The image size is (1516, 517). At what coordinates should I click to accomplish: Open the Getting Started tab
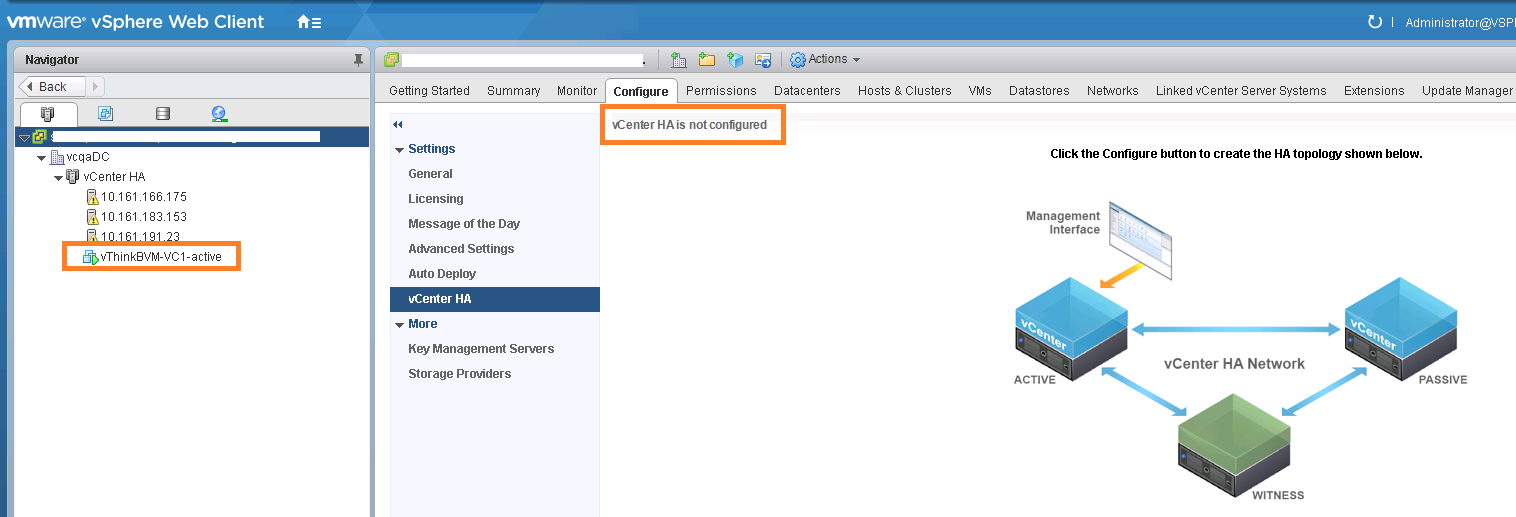tap(429, 91)
